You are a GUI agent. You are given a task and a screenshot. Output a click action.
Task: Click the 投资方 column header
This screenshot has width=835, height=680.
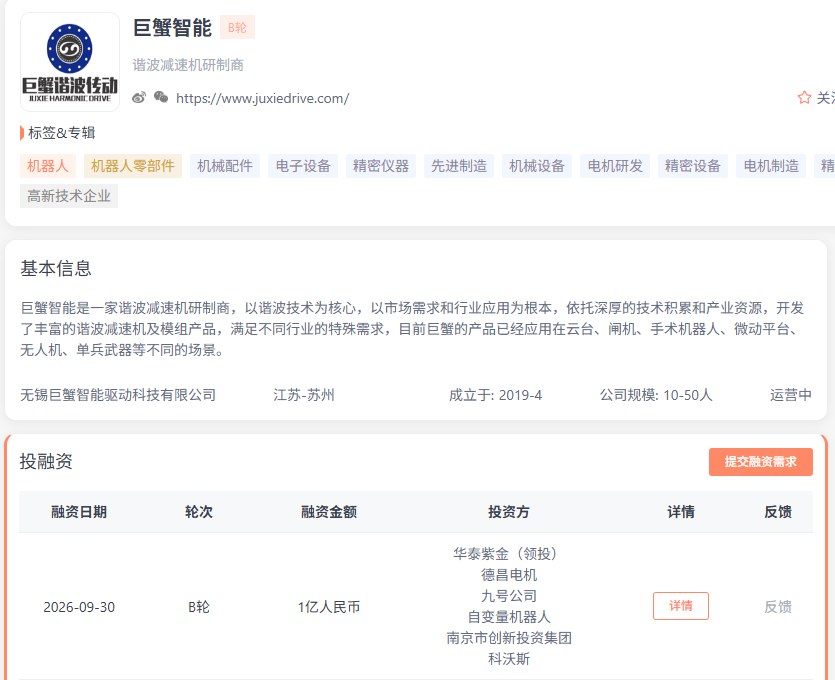click(x=509, y=512)
